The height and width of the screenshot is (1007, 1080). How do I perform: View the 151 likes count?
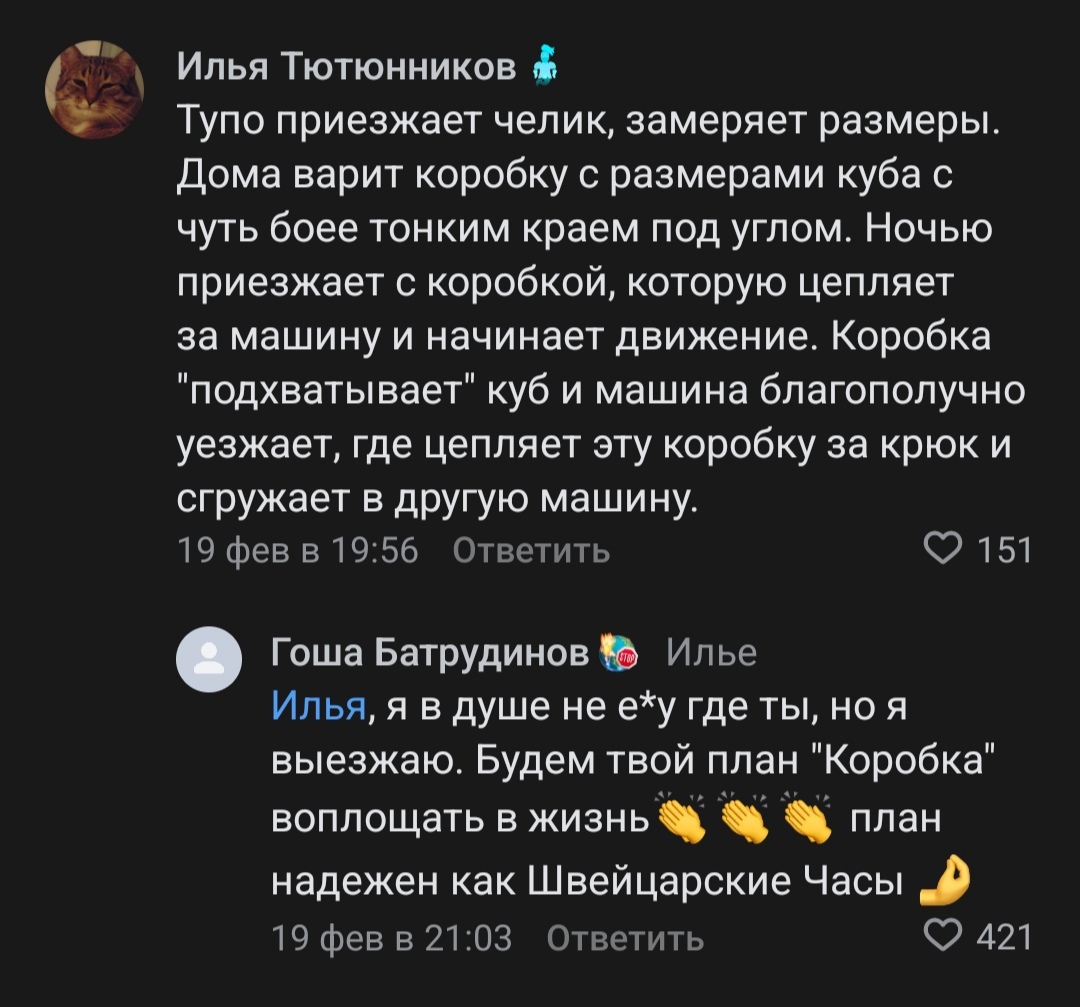click(1005, 550)
